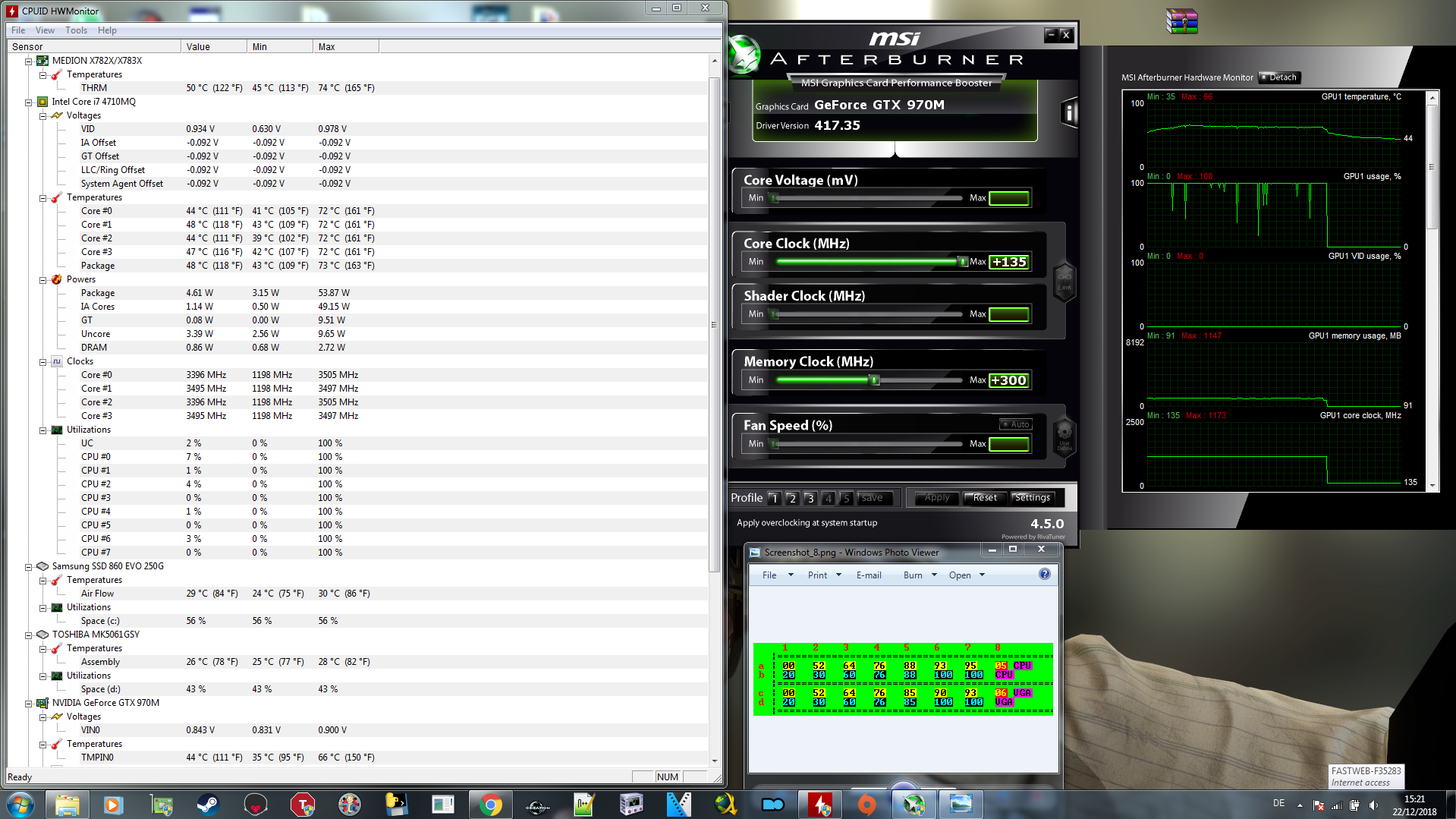Open Notepad++ from the taskbar

click(584, 805)
